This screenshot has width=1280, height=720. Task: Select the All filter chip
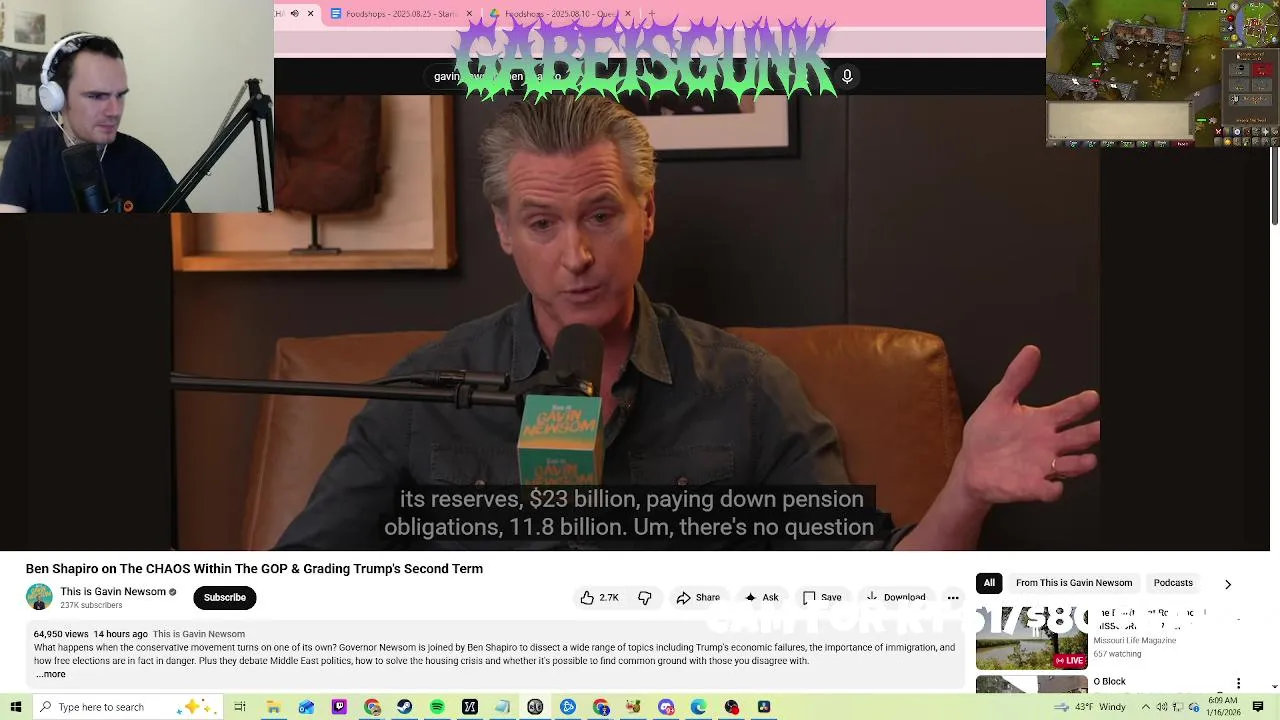pyautogui.click(x=989, y=583)
